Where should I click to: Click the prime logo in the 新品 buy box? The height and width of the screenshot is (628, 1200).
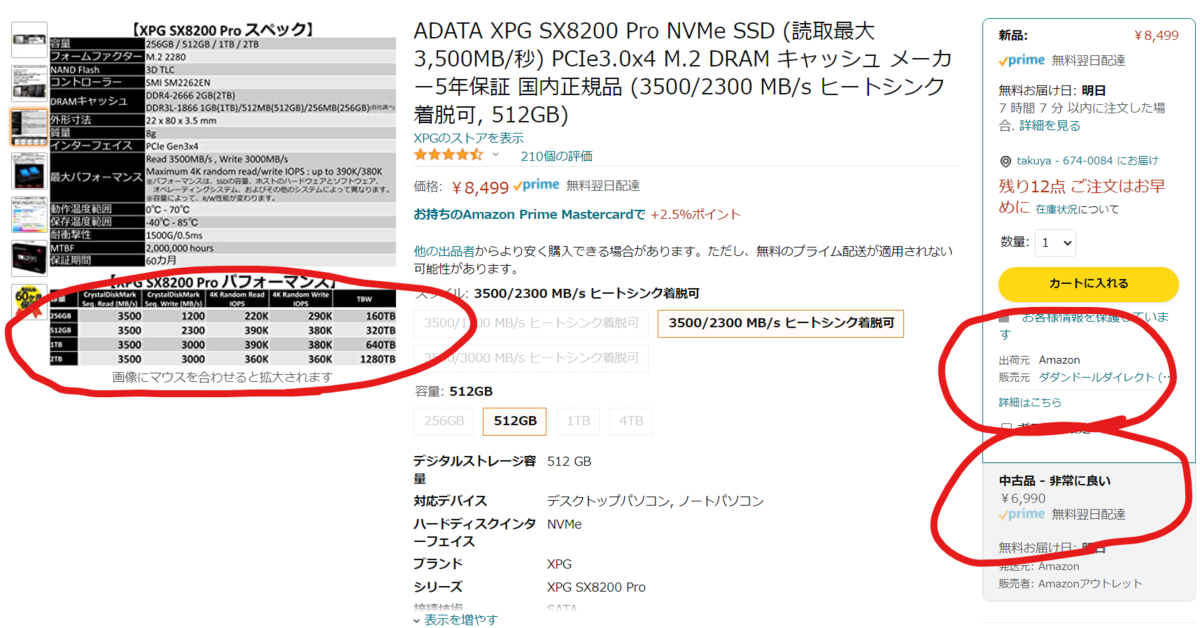(x=1022, y=60)
